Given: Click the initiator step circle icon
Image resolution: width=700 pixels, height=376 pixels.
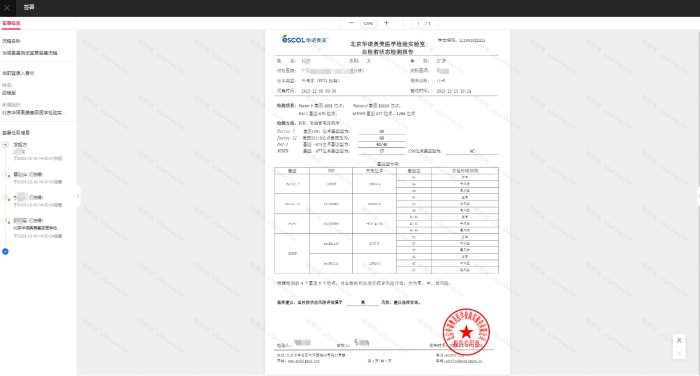Looking at the screenshot, I should 5,145.
